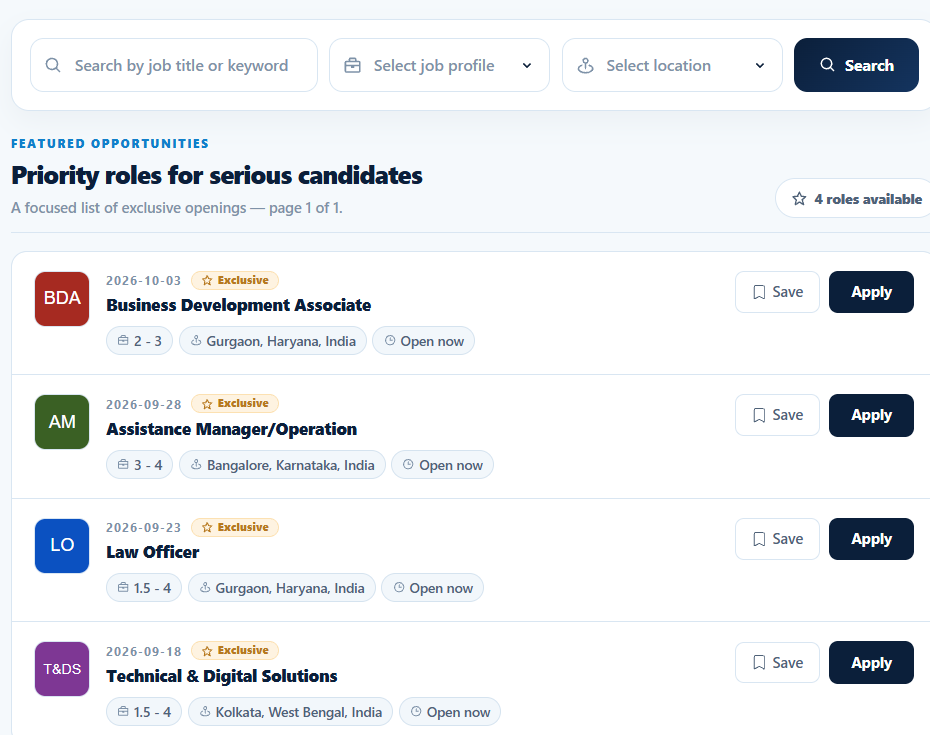Click the briefcase icon in job profile selector
The height and width of the screenshot is (735, 930).
352,65
